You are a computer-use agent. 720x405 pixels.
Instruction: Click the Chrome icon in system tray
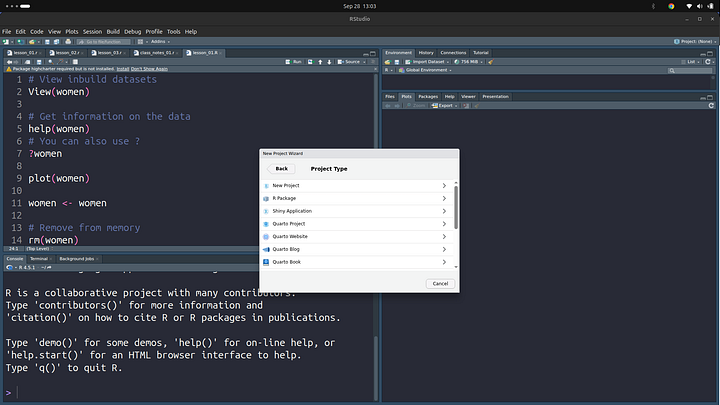pyautogui.click(x=671, y=6)
